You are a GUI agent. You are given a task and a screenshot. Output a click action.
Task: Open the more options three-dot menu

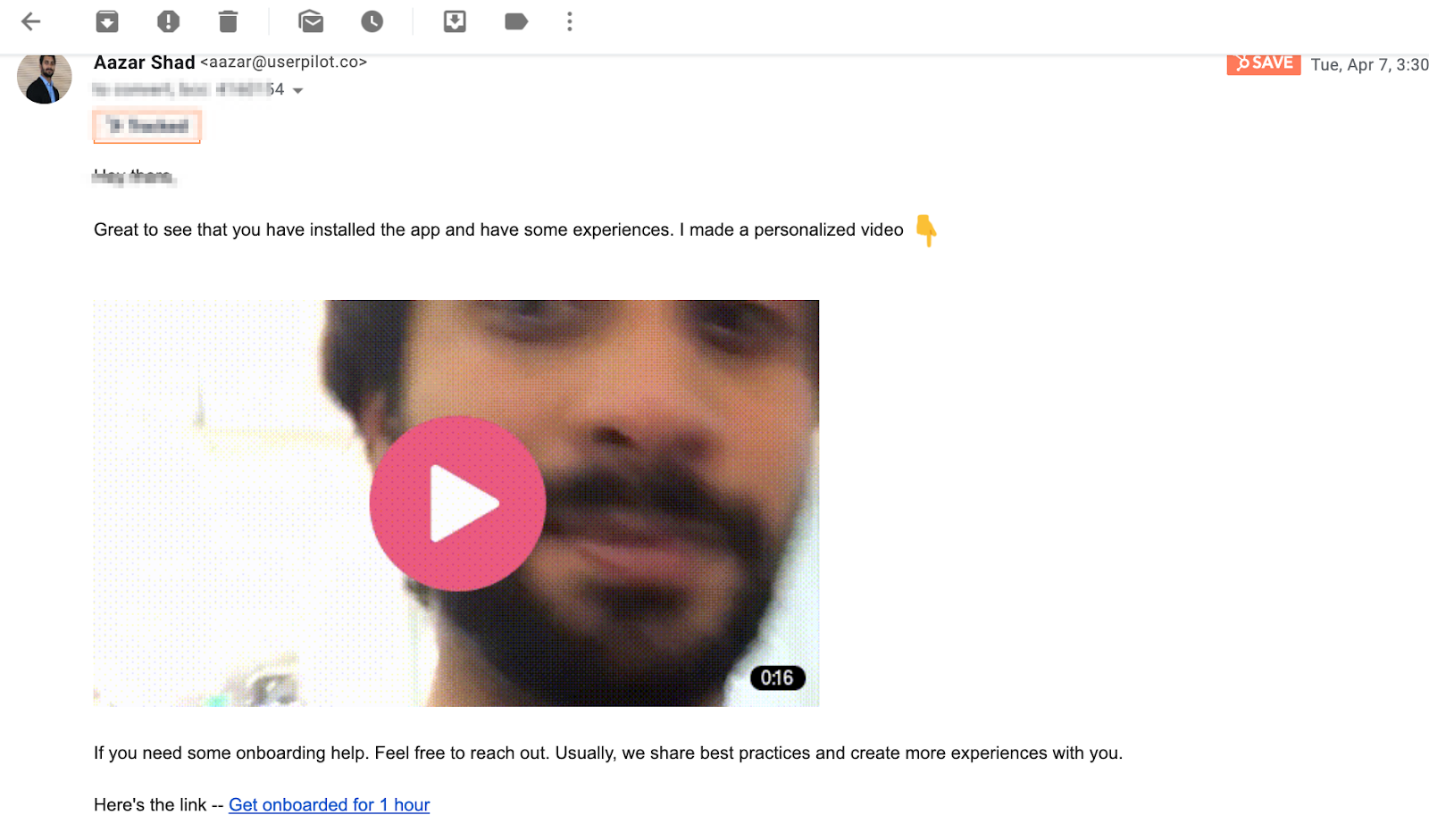click(x=570, y=21)
